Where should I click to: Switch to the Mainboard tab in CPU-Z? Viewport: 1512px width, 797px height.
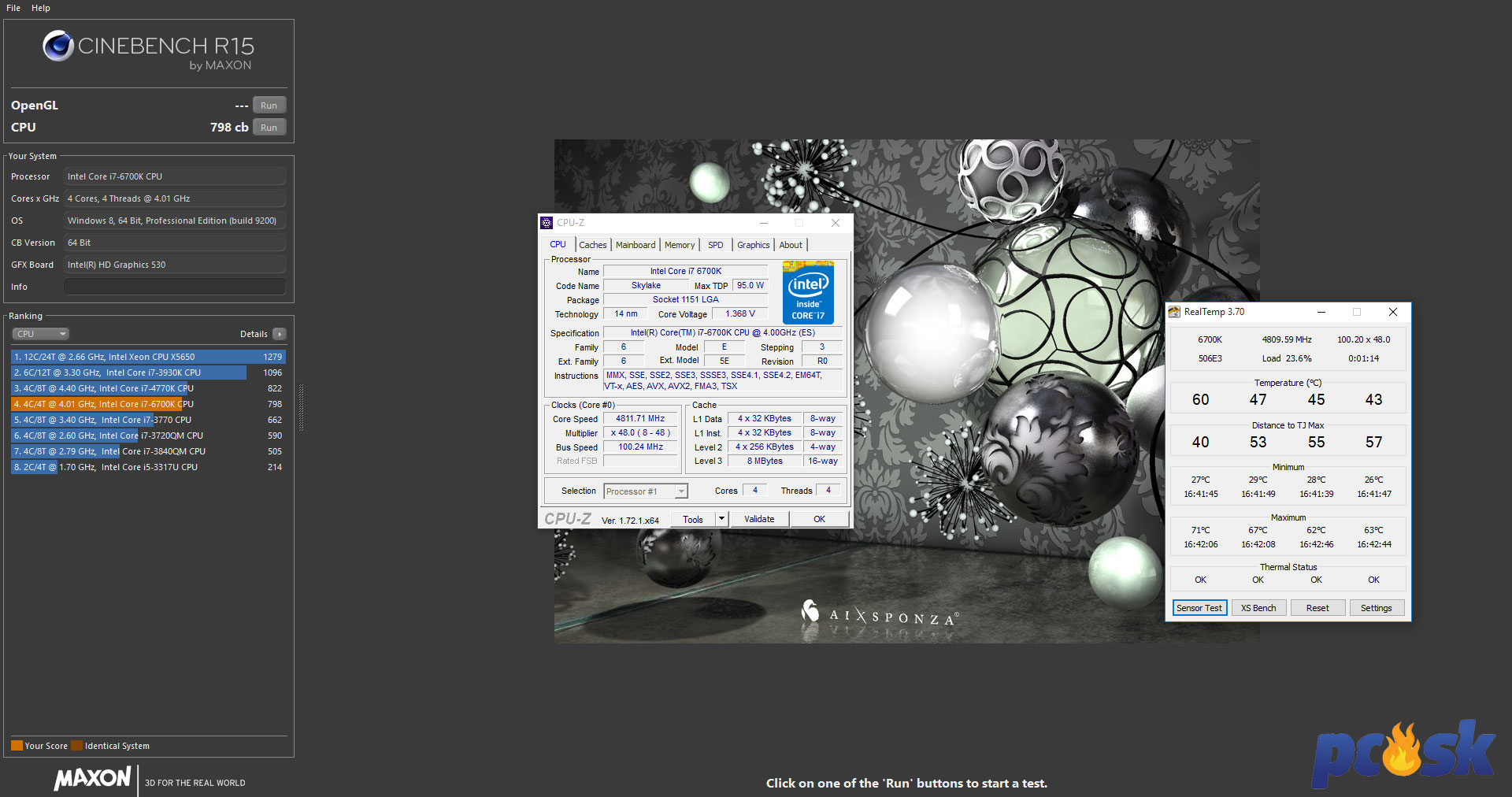pyautogui.click(x=636, y=245)
